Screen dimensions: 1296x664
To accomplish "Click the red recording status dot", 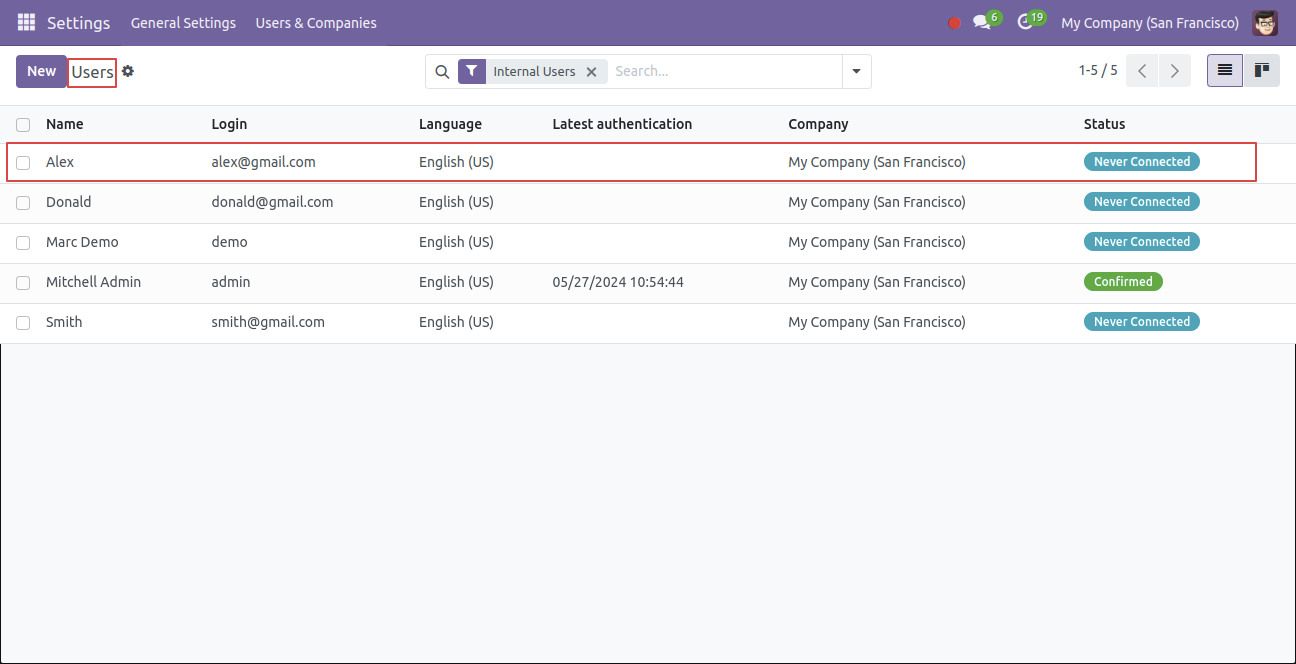I will pos(954,23).
